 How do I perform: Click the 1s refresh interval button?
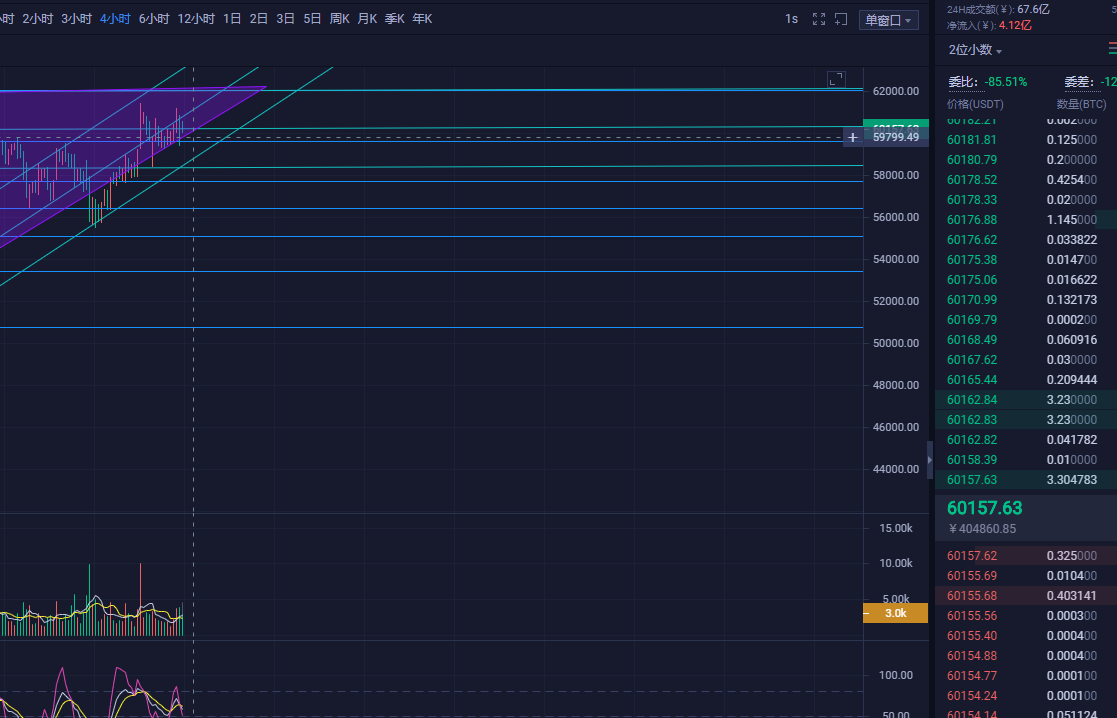[791, 19]
